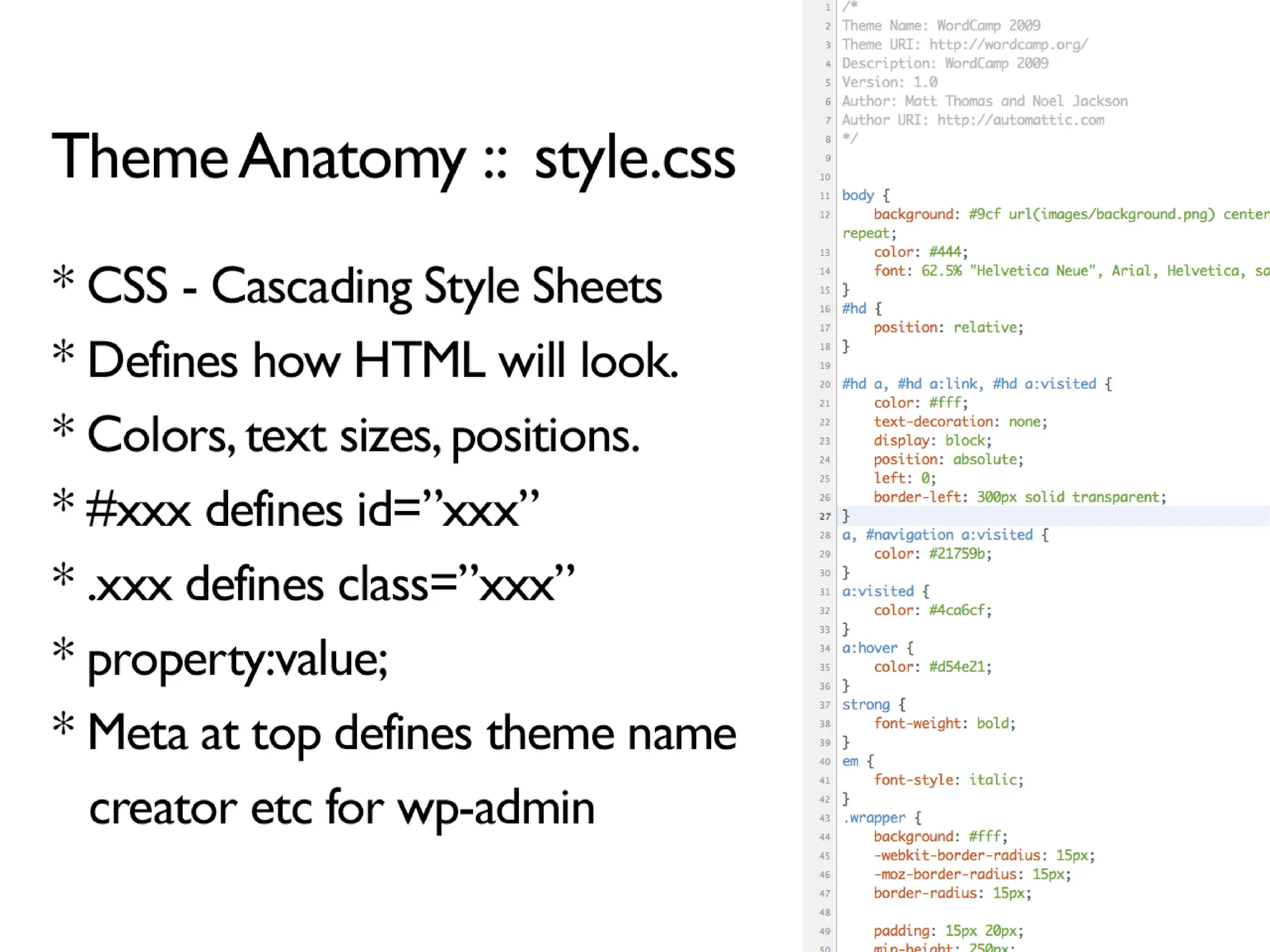Click '#hd a, #hd a:link, #hd a:visited {' line
The height and width of the screenshot is (952, 1270).
pos(977,384)
